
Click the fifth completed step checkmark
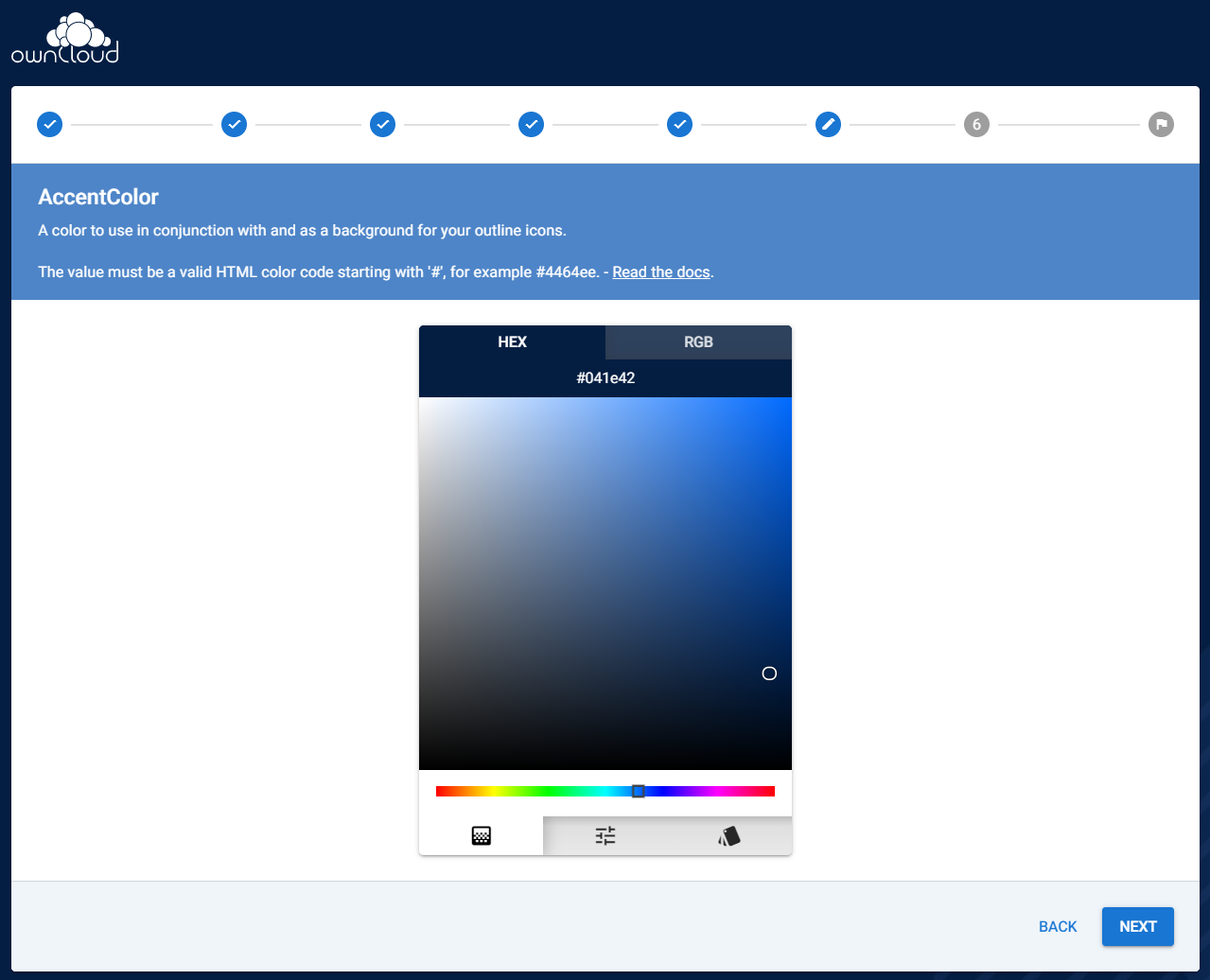[x=679, y=124]
